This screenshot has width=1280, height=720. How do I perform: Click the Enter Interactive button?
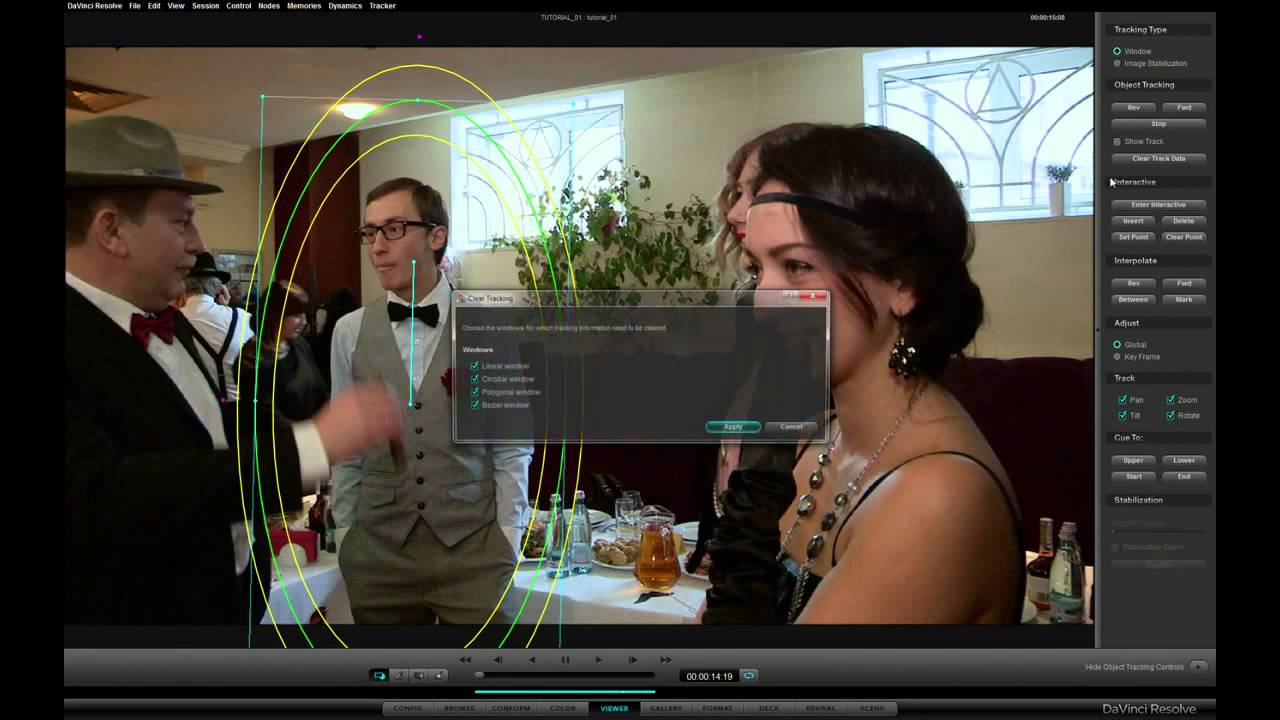(x=1159, y=205)
